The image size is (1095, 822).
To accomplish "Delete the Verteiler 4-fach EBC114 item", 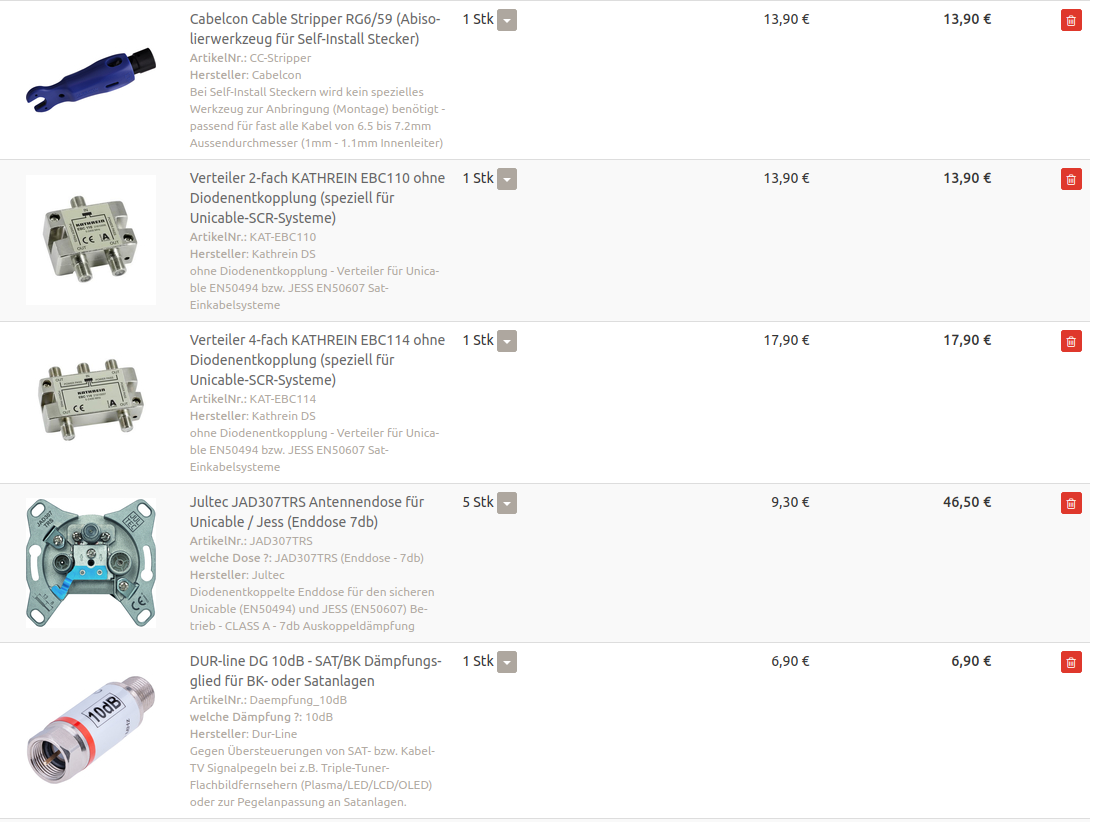I will (1071, 341).
